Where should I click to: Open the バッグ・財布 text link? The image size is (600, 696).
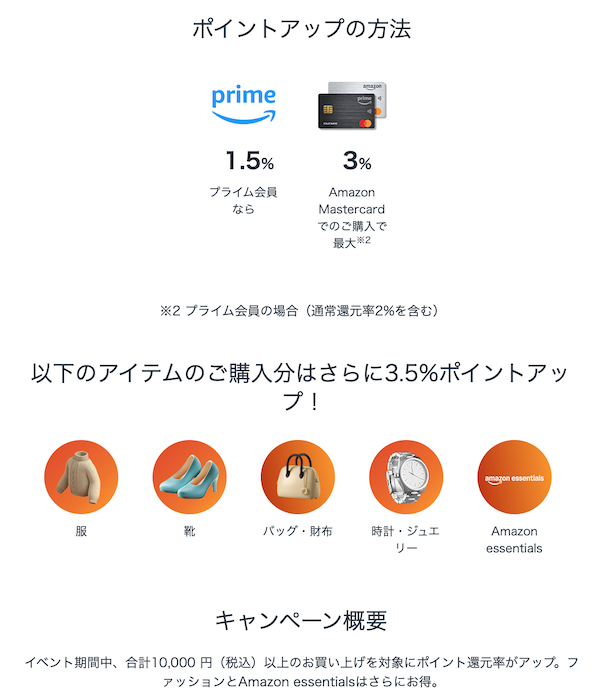coord(297,531)
